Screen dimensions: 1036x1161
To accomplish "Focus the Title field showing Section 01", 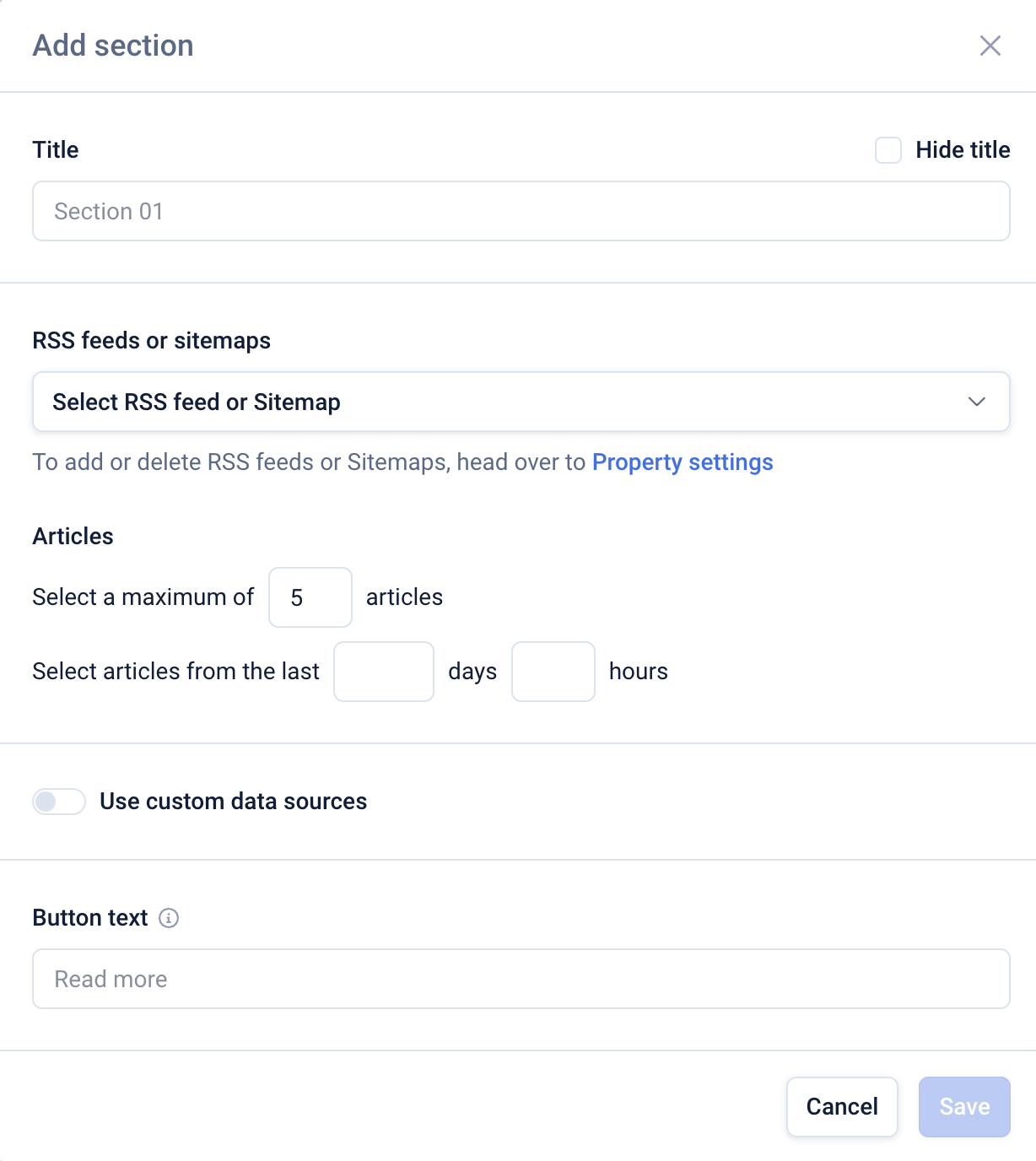I will tap(521, 211).
